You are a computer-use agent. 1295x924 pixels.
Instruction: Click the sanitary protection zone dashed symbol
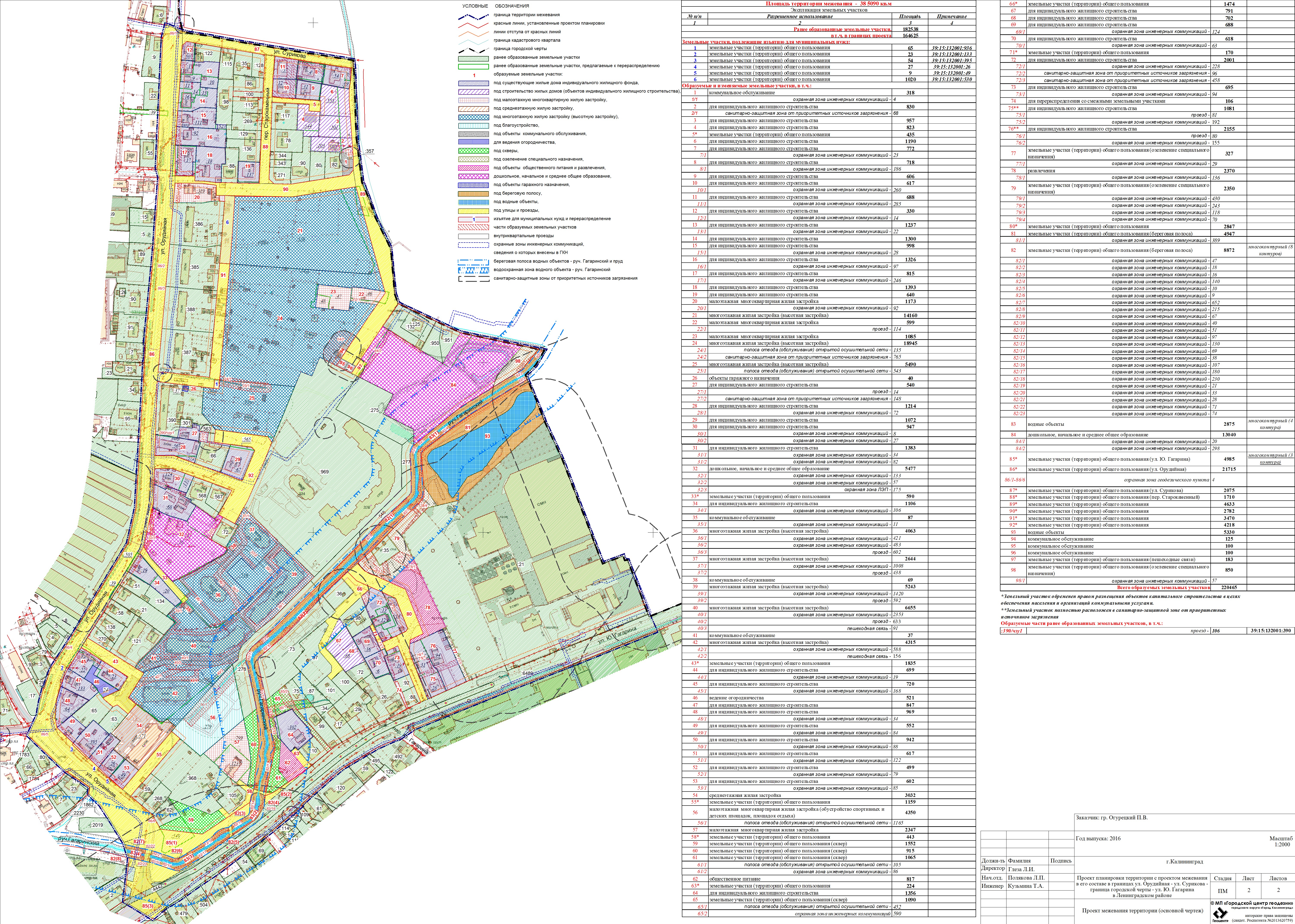473,279
